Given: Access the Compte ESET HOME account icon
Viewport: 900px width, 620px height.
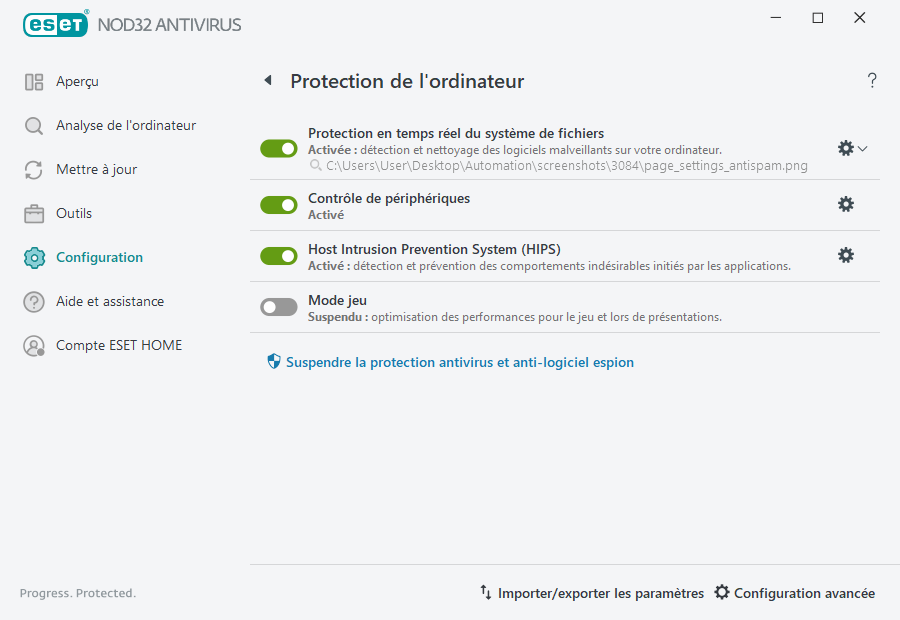Looking at the screenshot, I should [x=33, y=345].
